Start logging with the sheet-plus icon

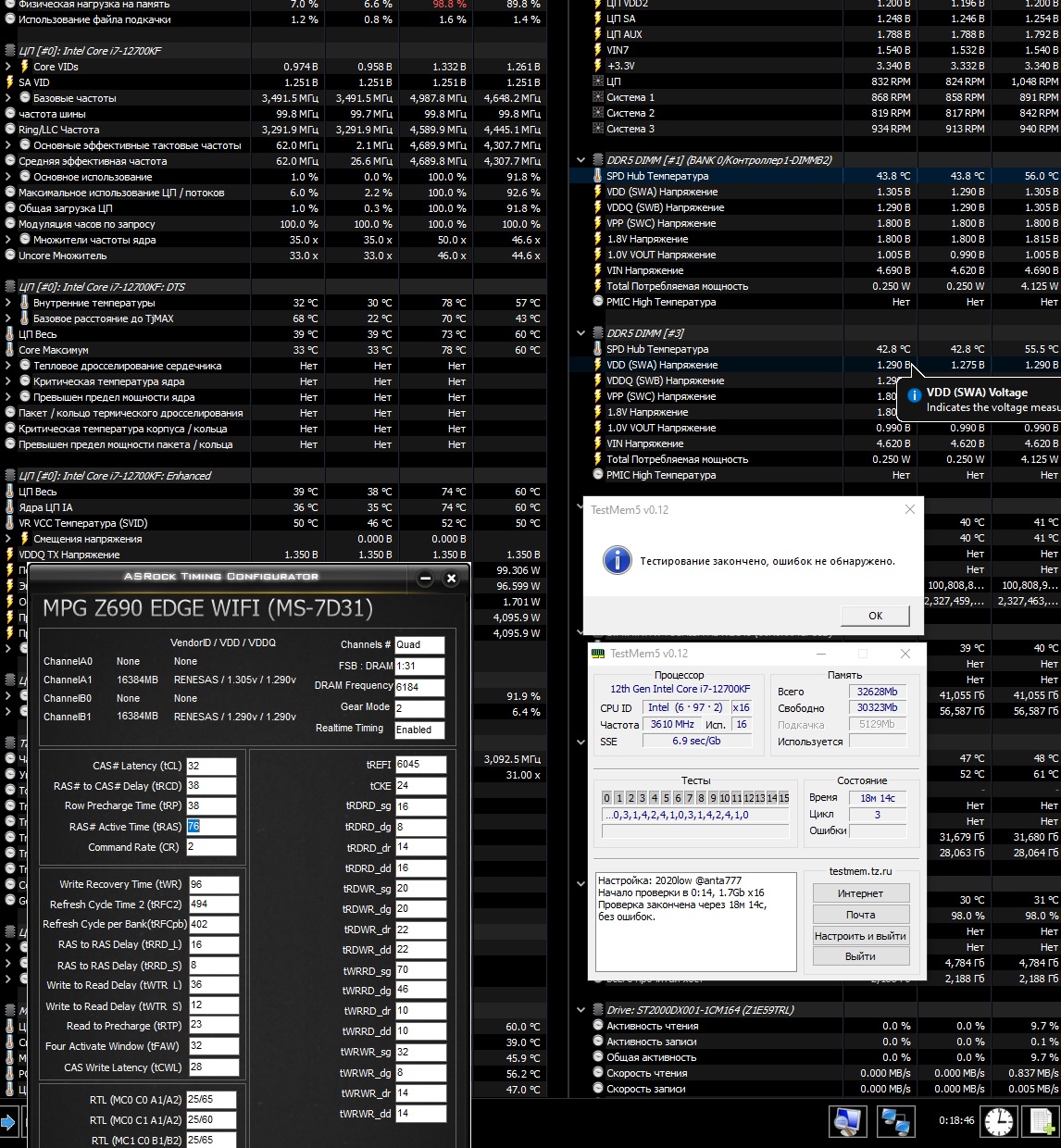pyautogui.click(x=1043, y=1121)
